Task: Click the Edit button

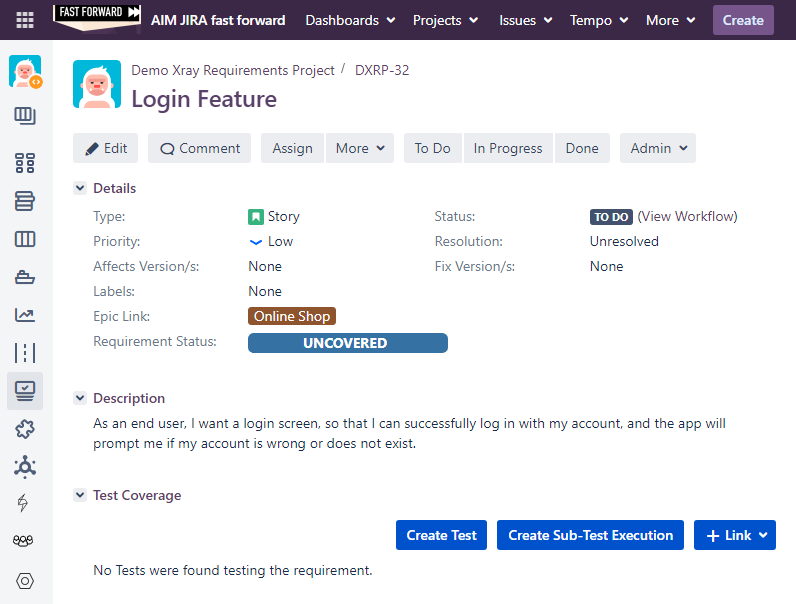Action: [x=106, y=148]
